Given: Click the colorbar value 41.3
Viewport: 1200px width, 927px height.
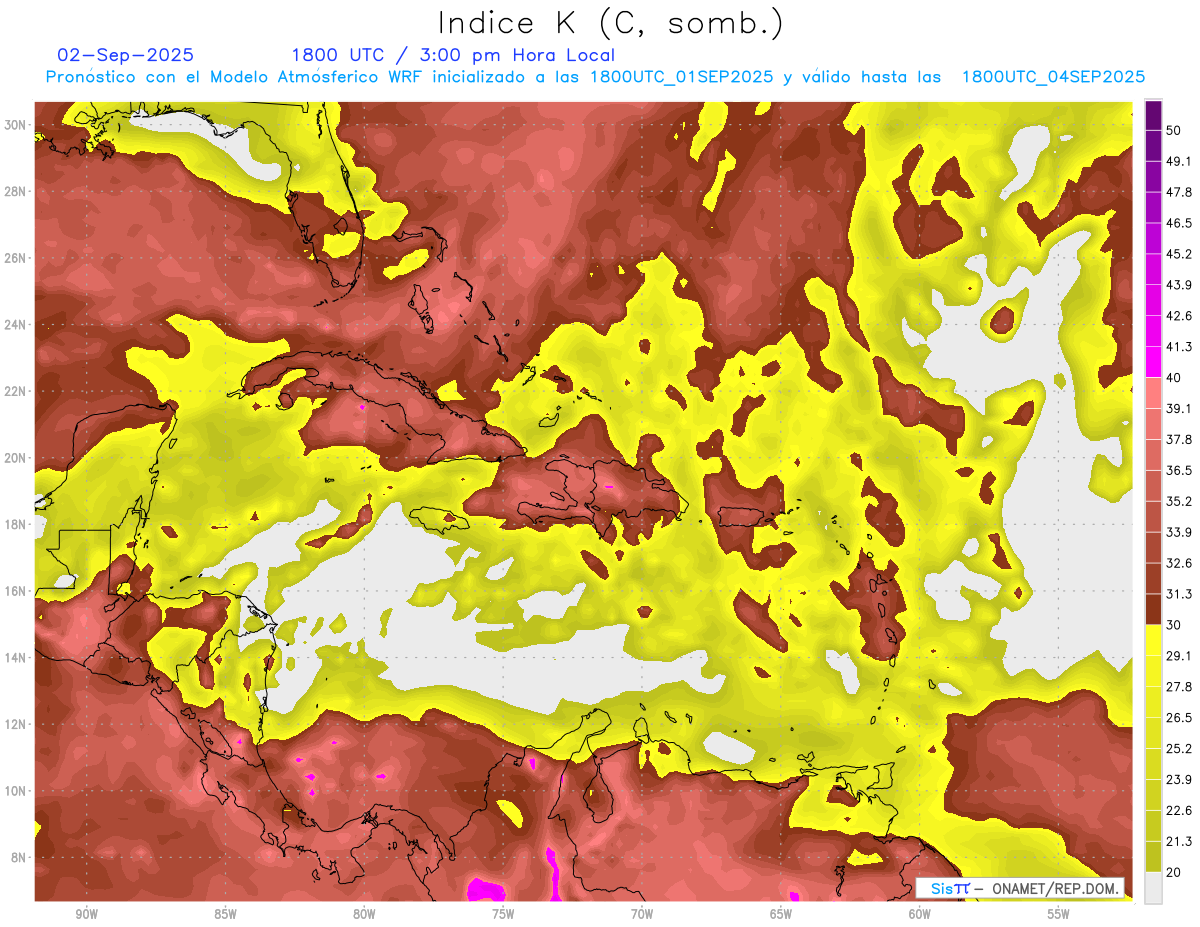Looking at the screenshot, I should pyautogui.click(x=1178, y=347).
